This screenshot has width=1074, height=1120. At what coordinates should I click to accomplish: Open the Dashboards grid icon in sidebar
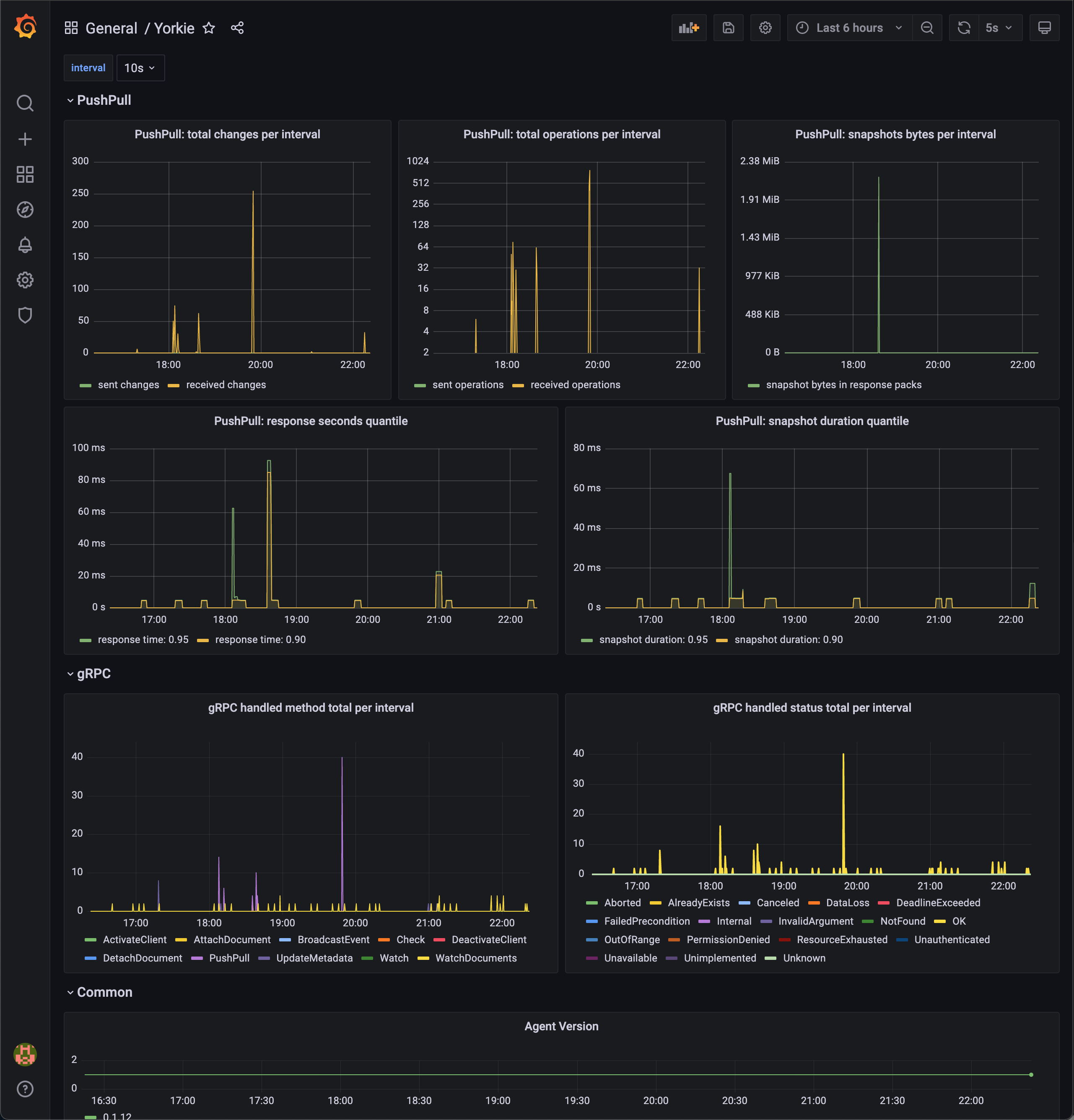click(x=25, y=174)
